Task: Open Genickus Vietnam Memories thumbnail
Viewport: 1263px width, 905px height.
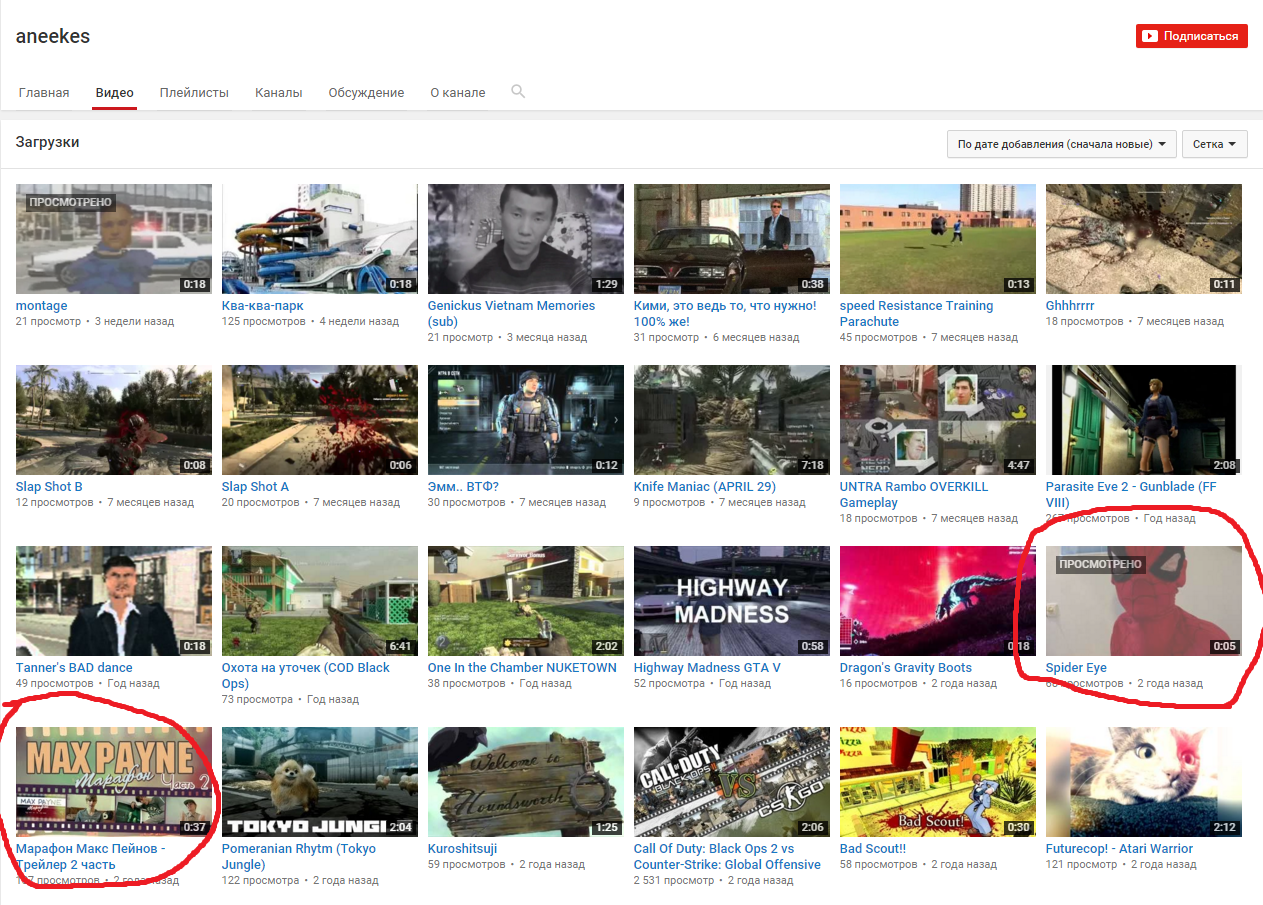Action: click(x=526, y=239)
